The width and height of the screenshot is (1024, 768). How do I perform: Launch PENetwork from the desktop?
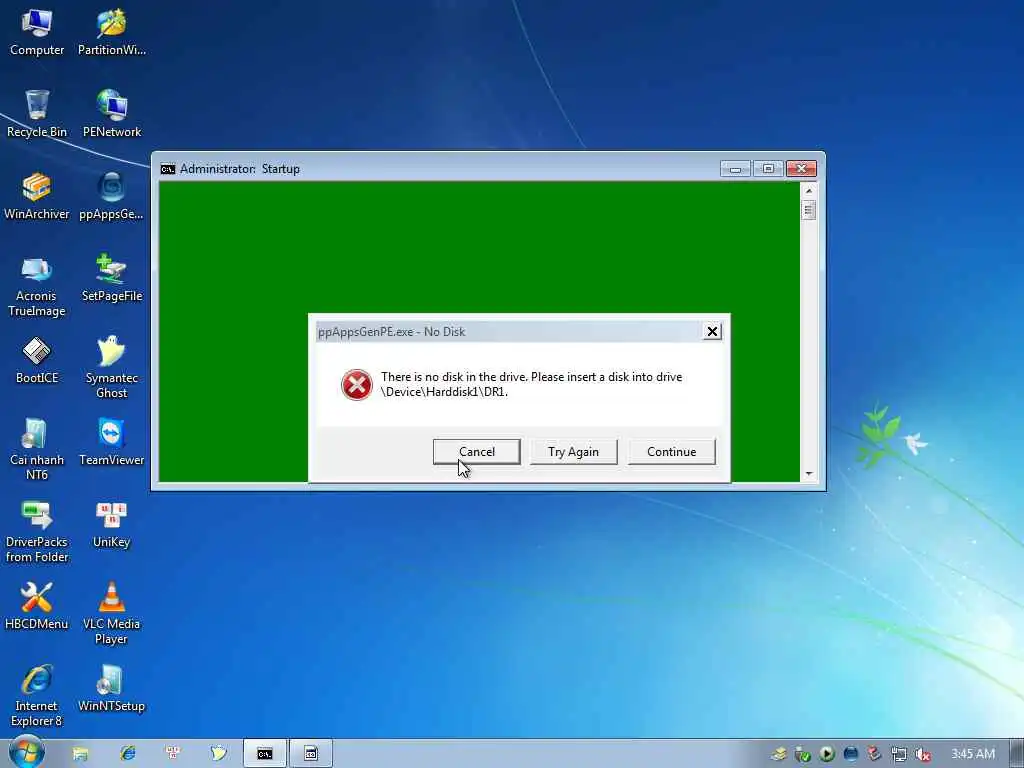pyautogui.click(x=112, y=114)
